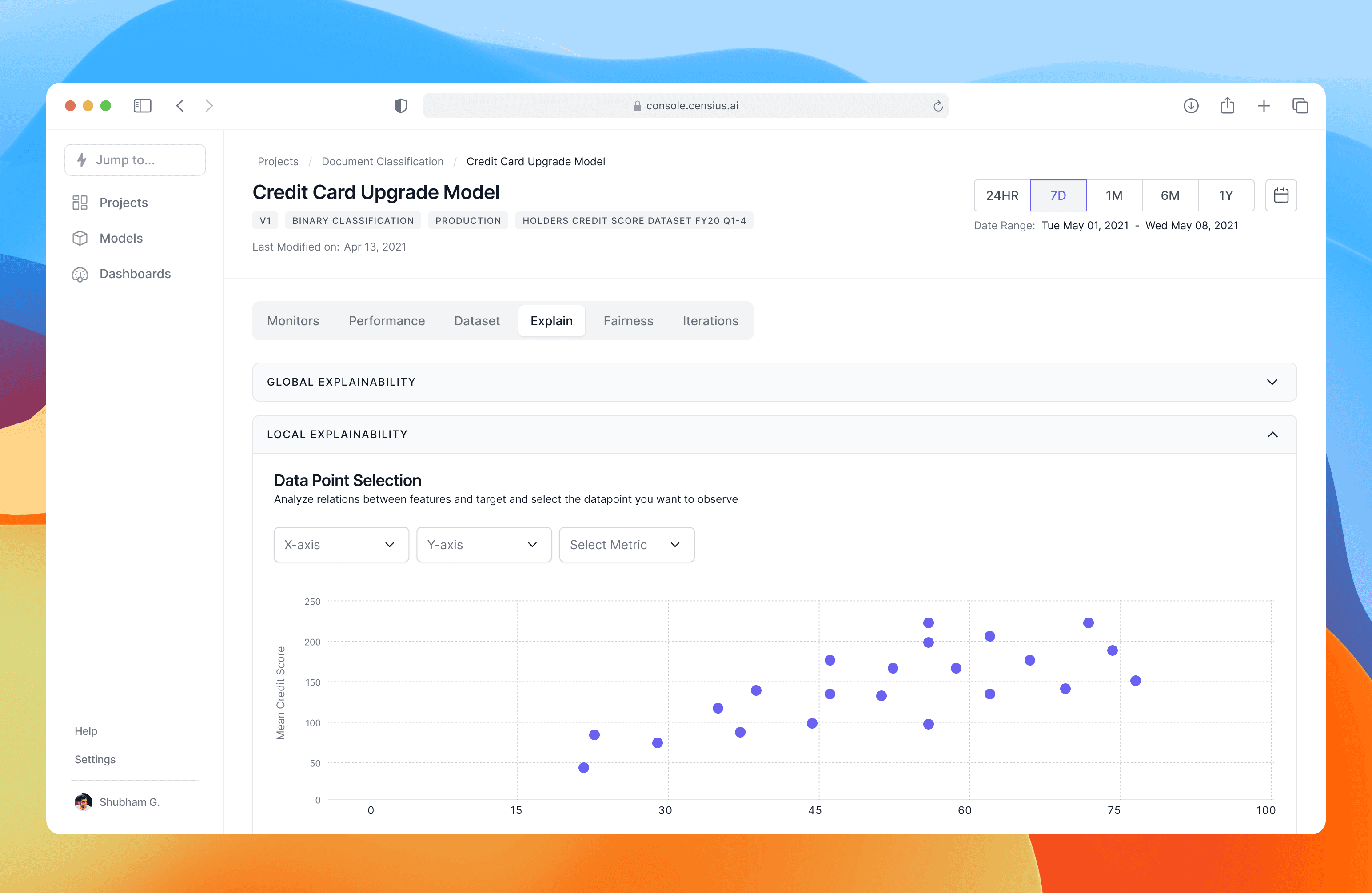1372x893 pixels.
Task: Open the Y-axis dropdown
Action: point(484,545)
